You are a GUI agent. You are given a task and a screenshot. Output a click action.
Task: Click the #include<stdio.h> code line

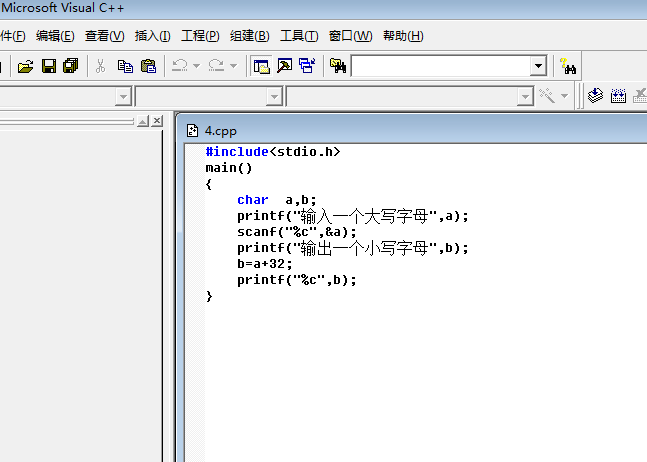pyautogui.click(x=273, y=152)
